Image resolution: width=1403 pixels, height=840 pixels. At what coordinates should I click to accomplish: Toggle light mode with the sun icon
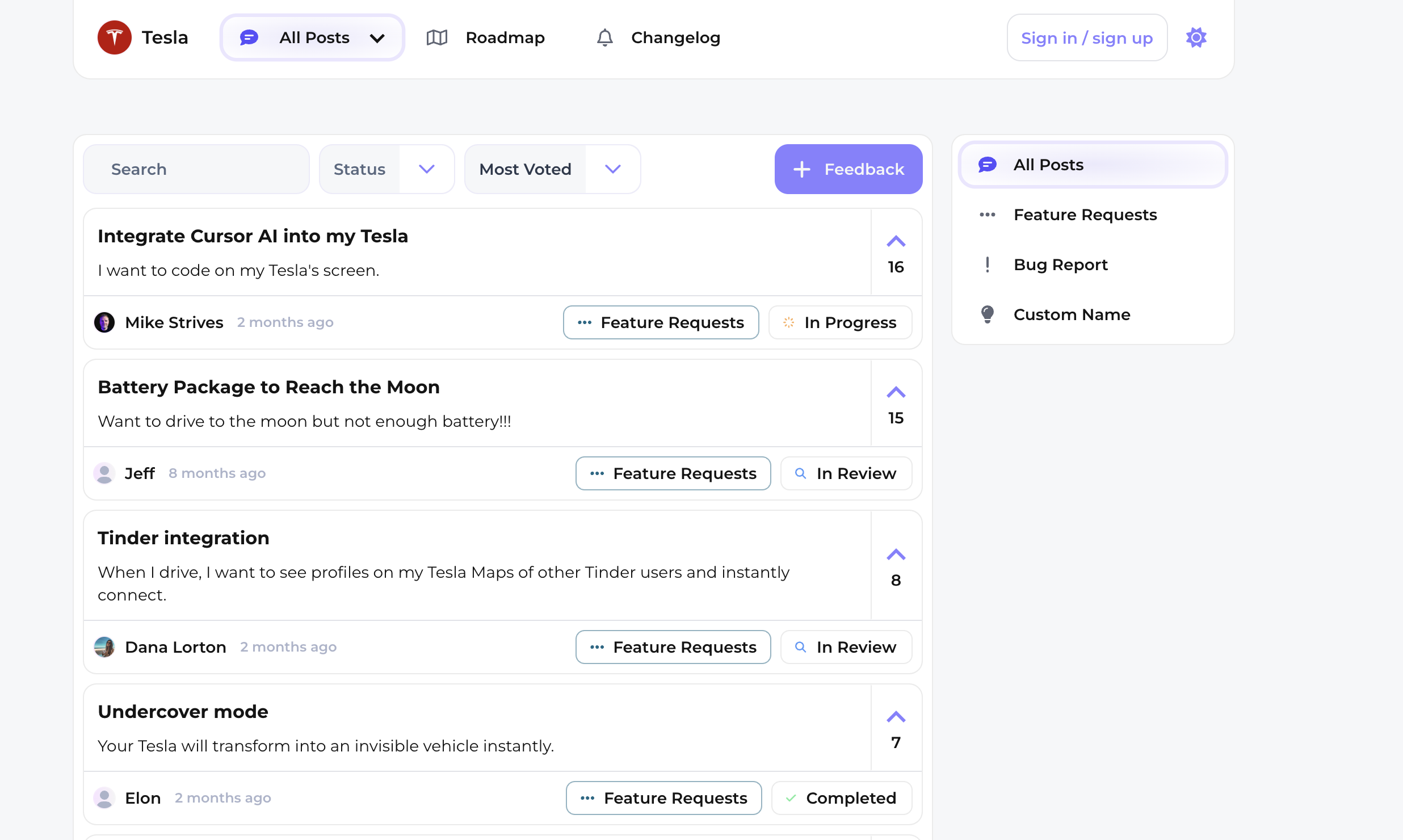pyautogui.click(x=1196, y=37)
